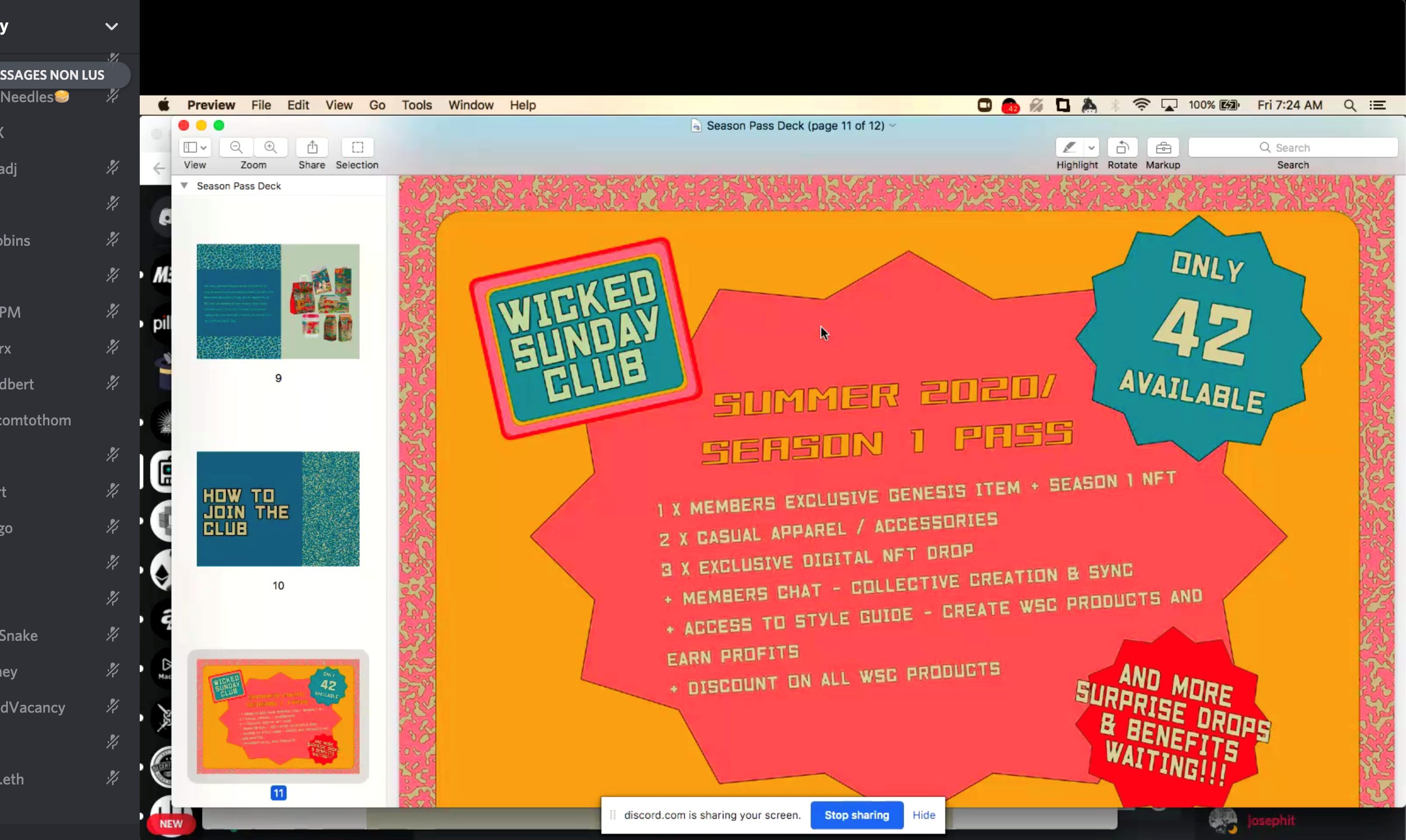Open Spotlight search in menu bar
This screenshot has width=1406, height=840.
pos(1349,105)
